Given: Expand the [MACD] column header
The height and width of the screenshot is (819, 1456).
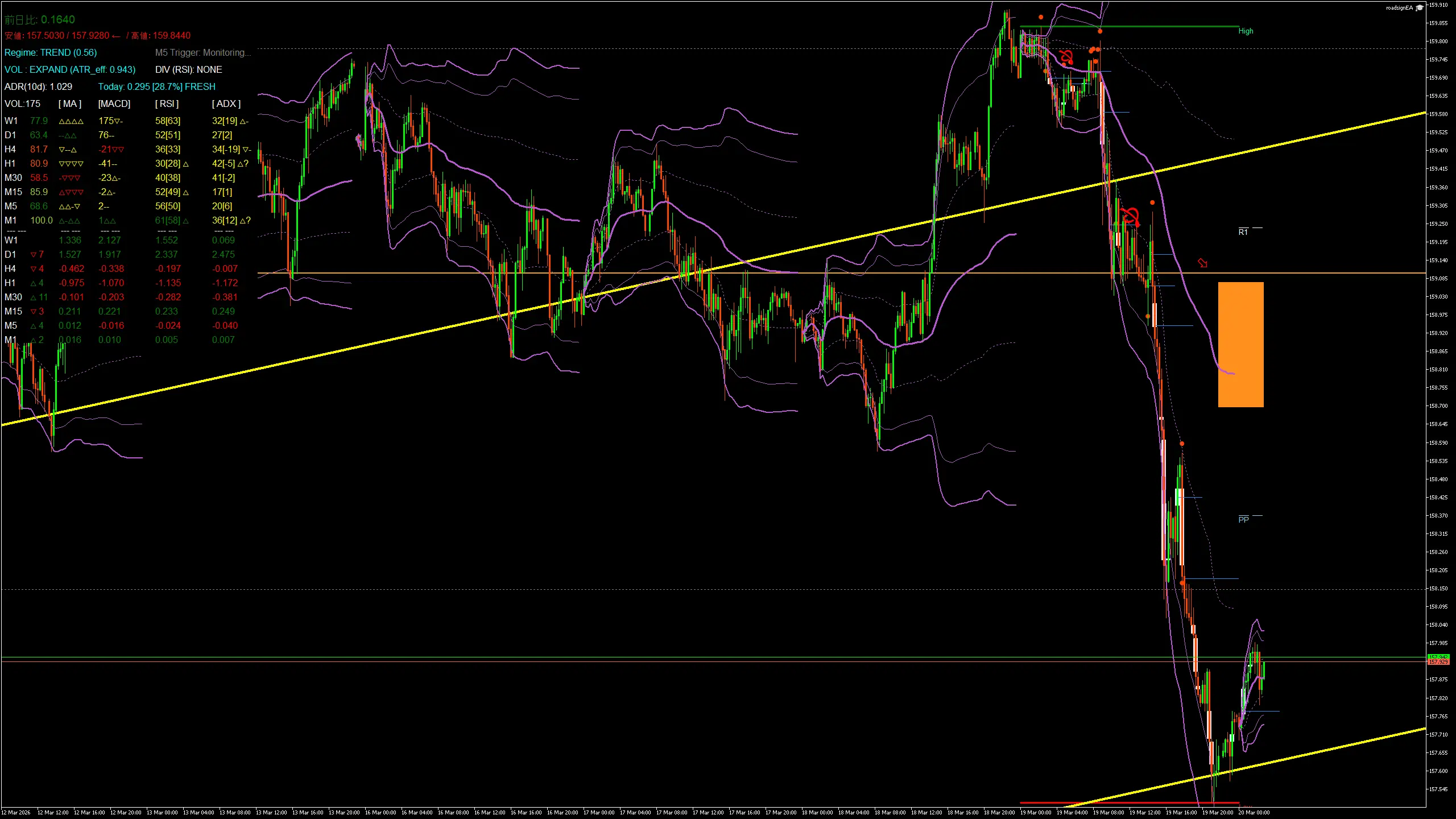Looking at the screenshot, I should point(113,104).
